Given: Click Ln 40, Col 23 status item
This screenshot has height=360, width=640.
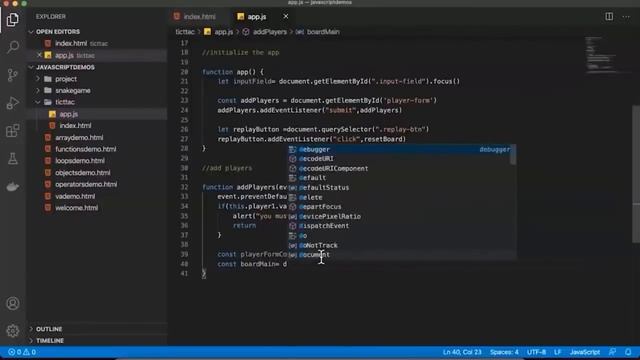Looking at the screenshot, I should click(x=462, y=352).
